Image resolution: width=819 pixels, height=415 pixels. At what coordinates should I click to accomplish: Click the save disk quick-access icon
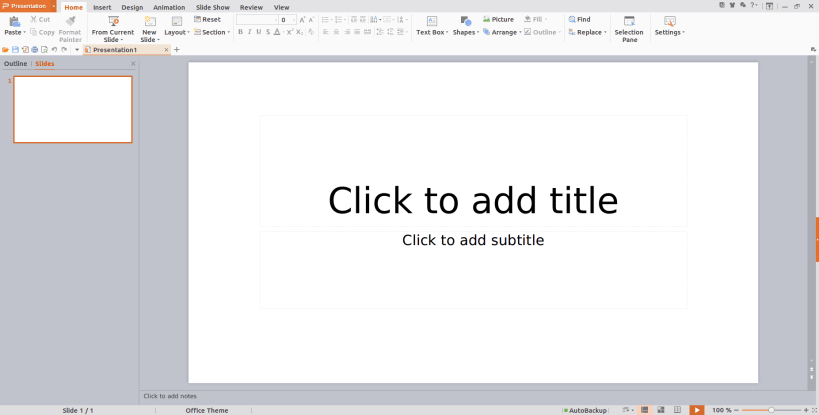15,50
